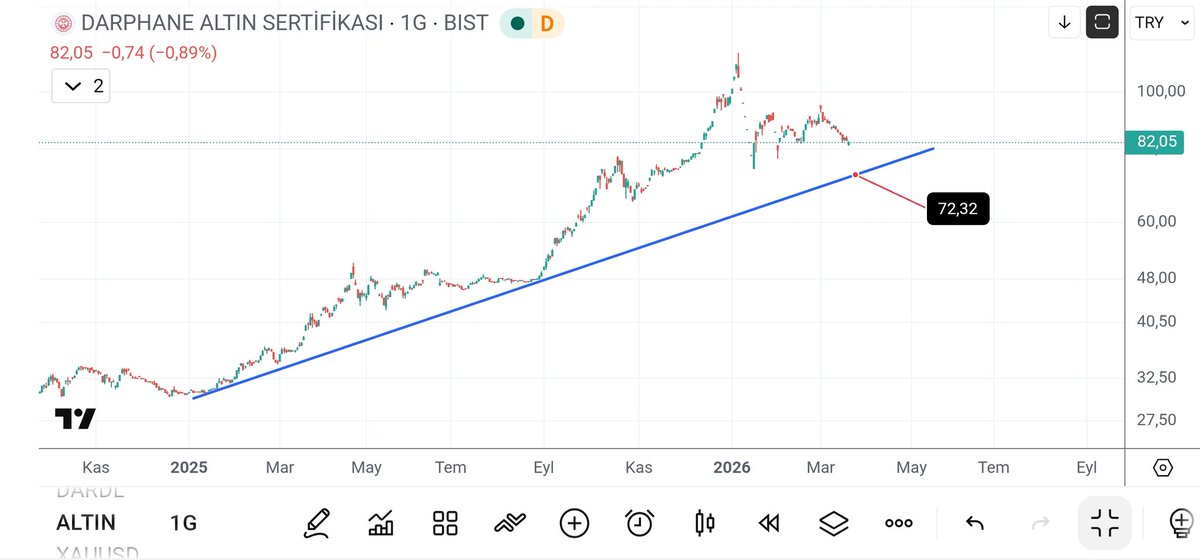Image resolution: width=1200 pixels, height=560 pixels.
Task: Open chart settings hexagon icon
Action: [x=1162, y=467]
